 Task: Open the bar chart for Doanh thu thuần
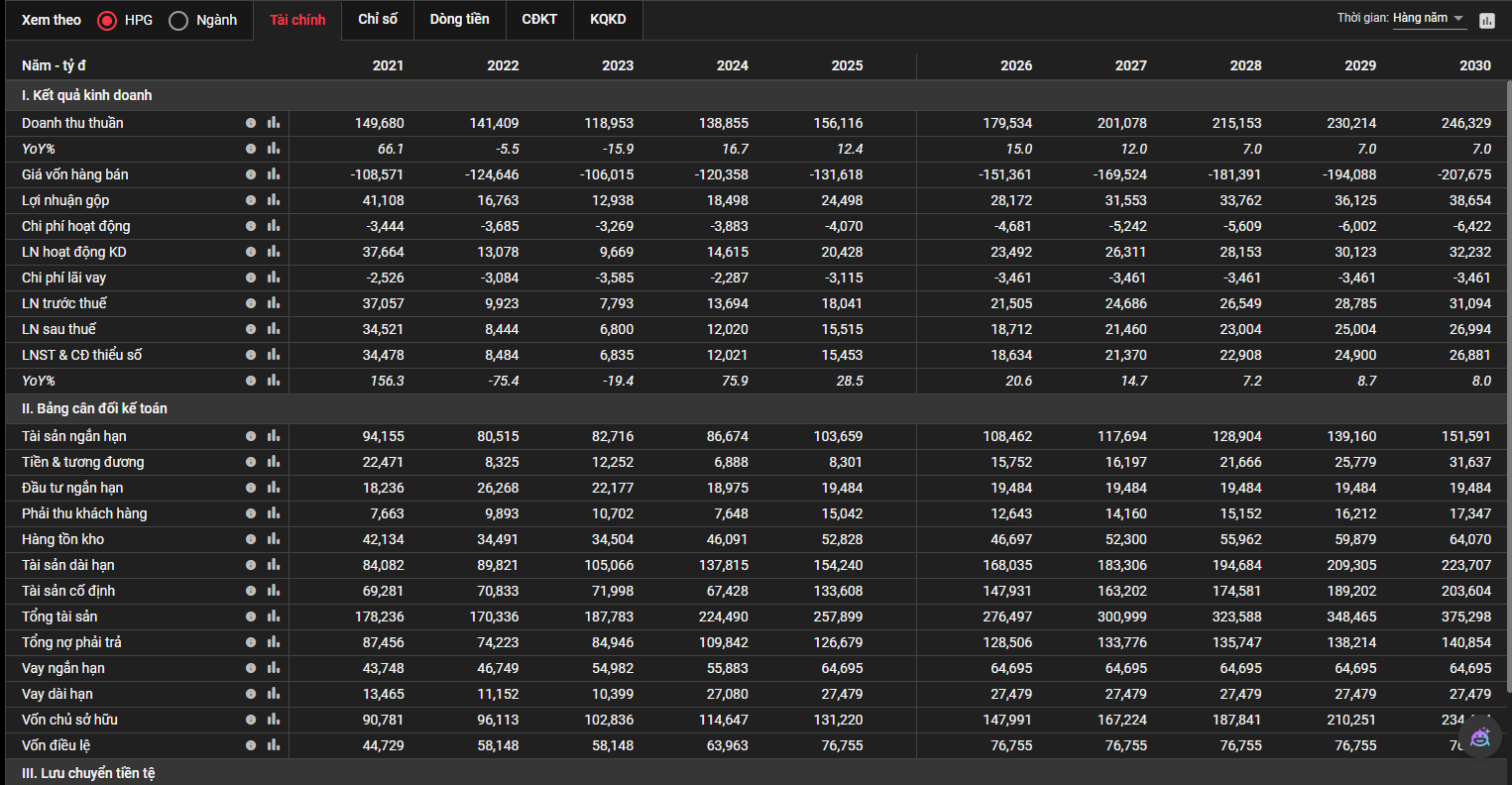pyautogui.click(x=274, y=123)
